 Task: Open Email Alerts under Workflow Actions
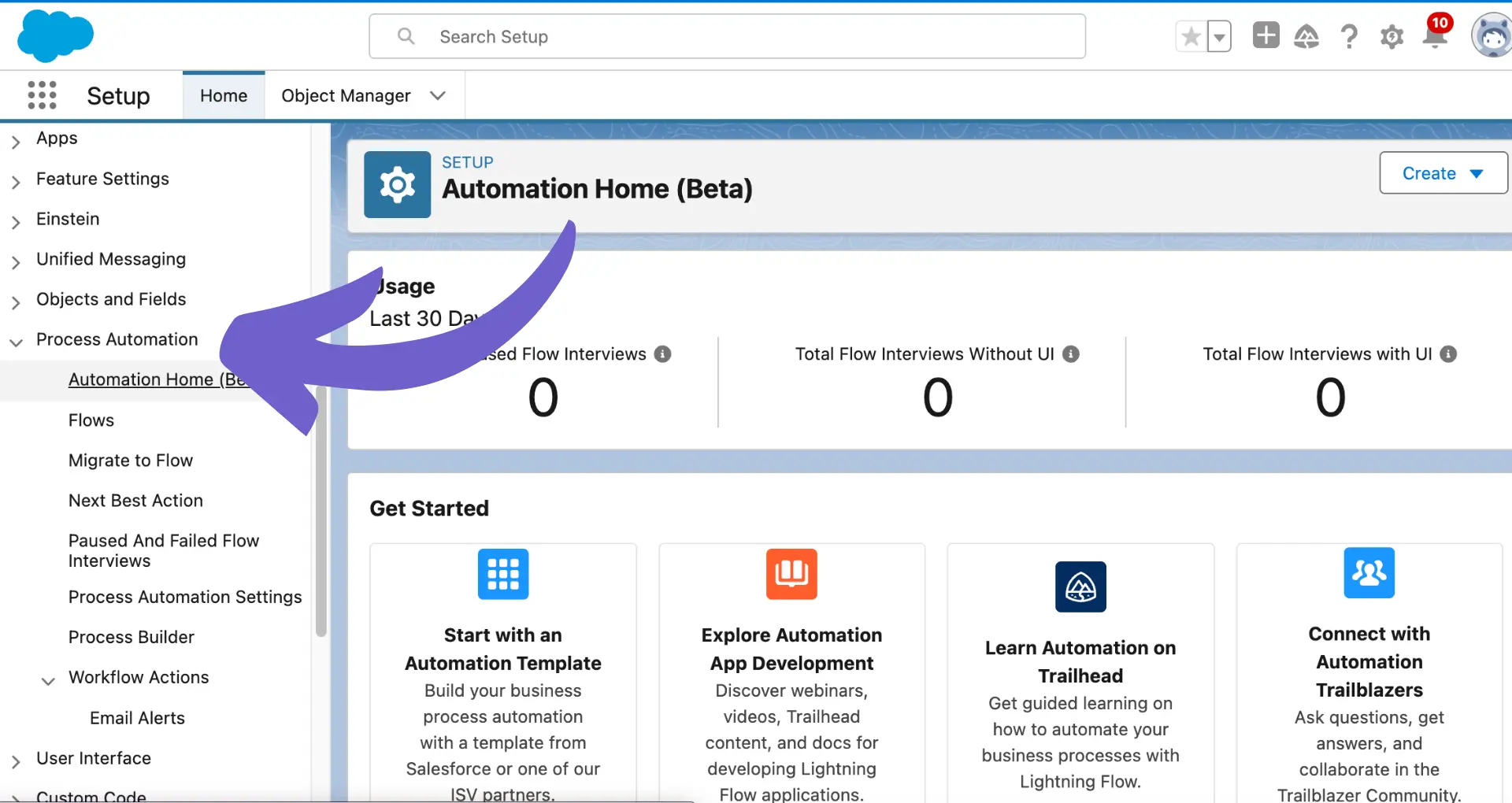tap(137, 718)
